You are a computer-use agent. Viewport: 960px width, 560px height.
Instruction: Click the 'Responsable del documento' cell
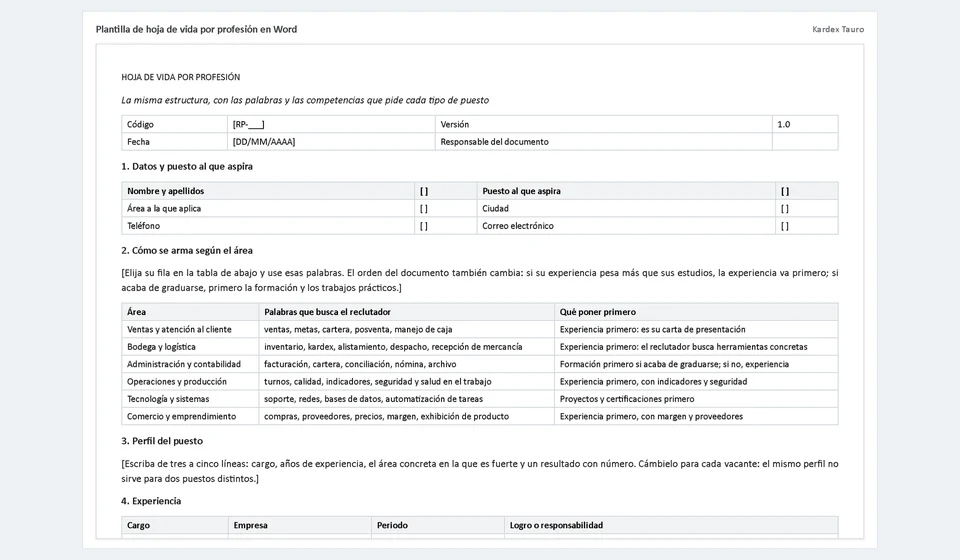click(x=604, y=141)
